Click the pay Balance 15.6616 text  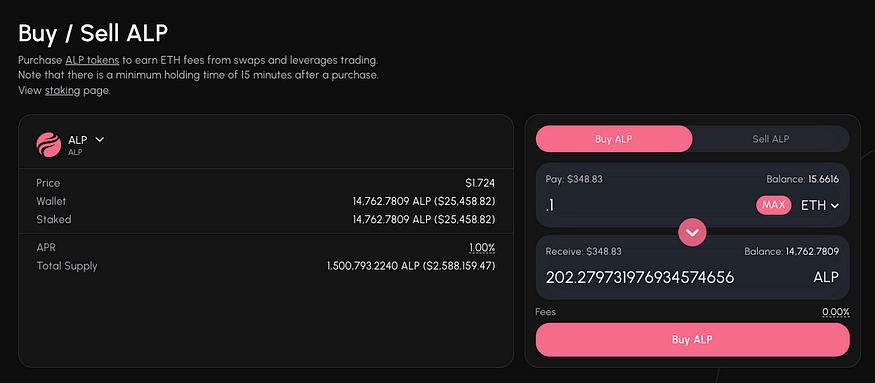coord(802,179)
